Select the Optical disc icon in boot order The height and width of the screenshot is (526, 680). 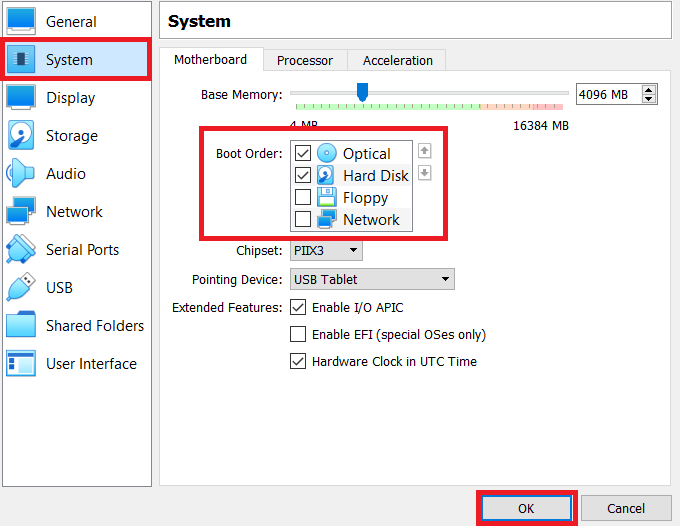click(327, 153)
